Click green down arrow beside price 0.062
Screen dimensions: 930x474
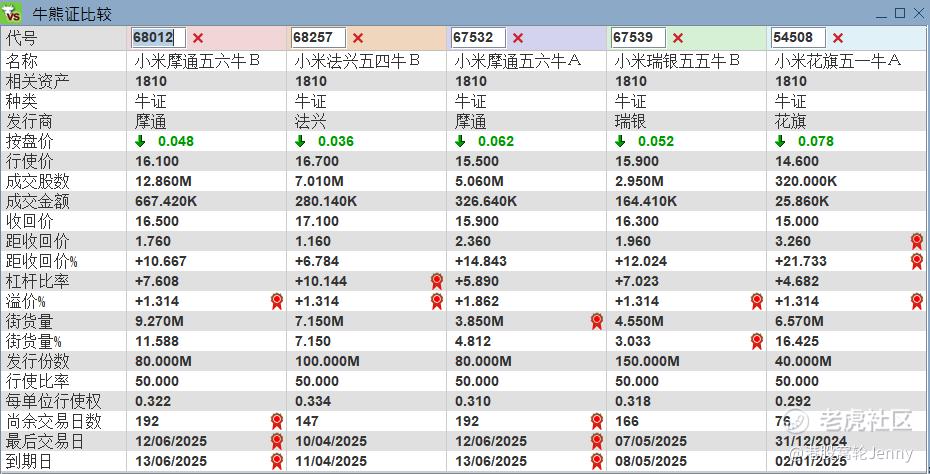pyautogui.click(x=460, y=141)
